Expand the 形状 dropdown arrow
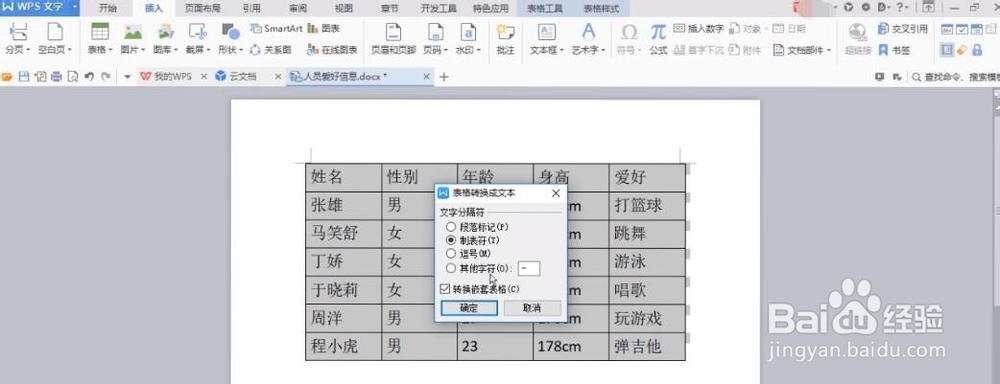Viewport: 1000px width, 384px height. 241,50
